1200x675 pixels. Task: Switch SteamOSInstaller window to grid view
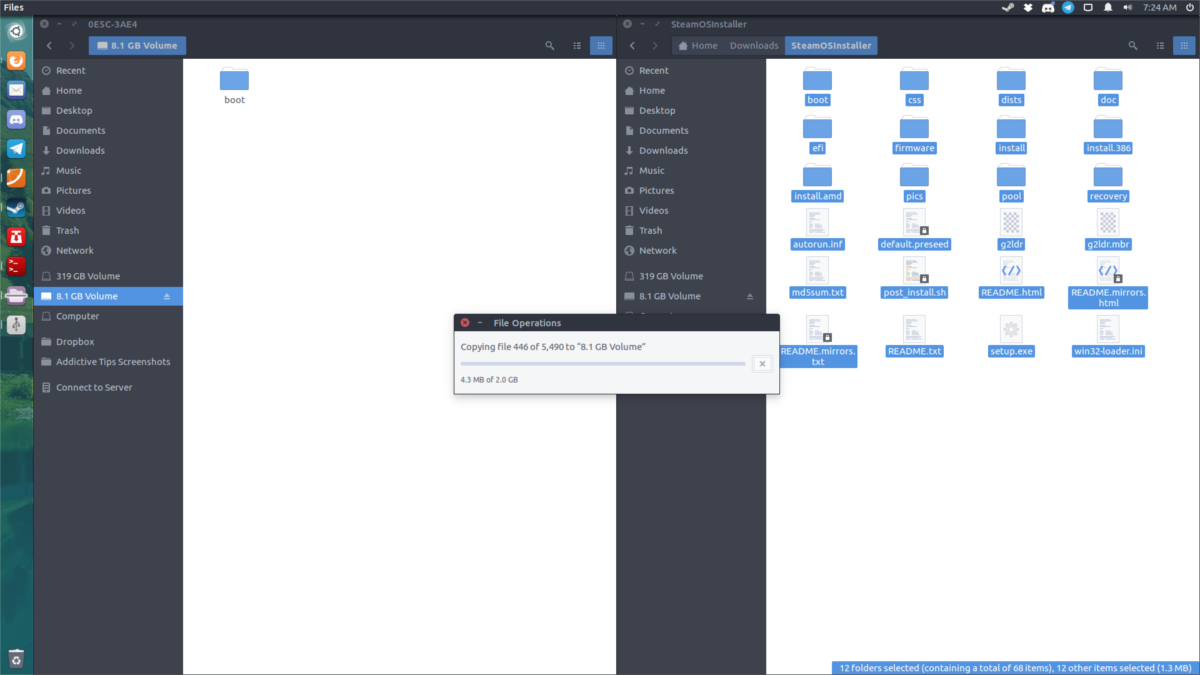coord(1184,46)
